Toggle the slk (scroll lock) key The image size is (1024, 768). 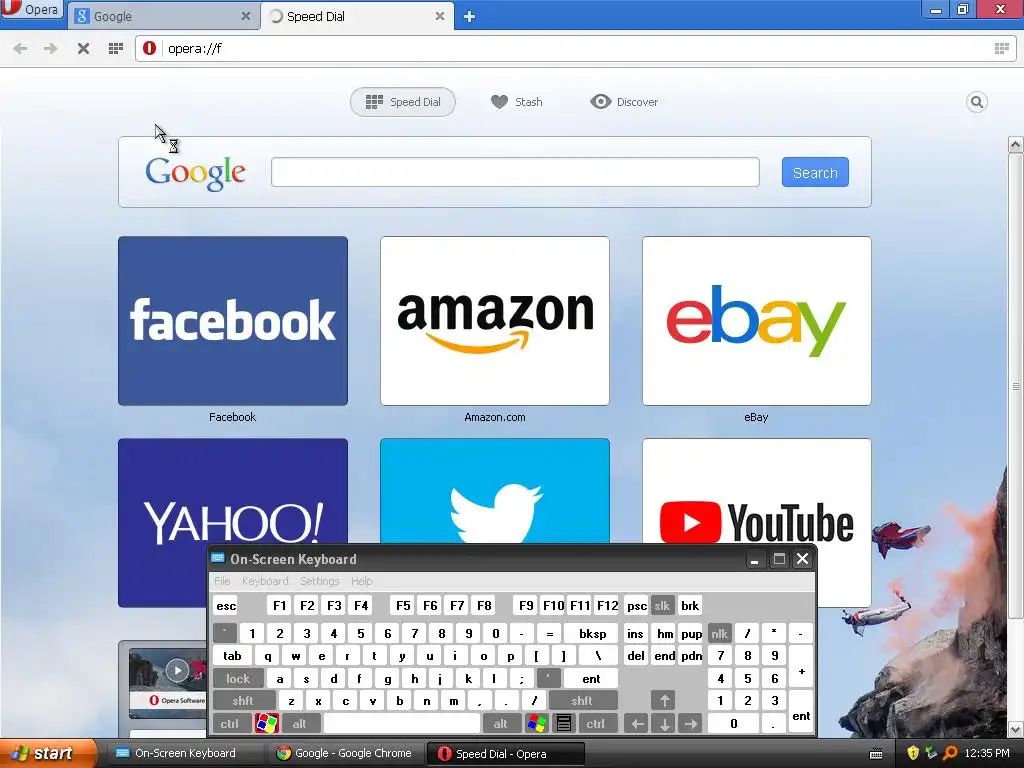(662, 605)
